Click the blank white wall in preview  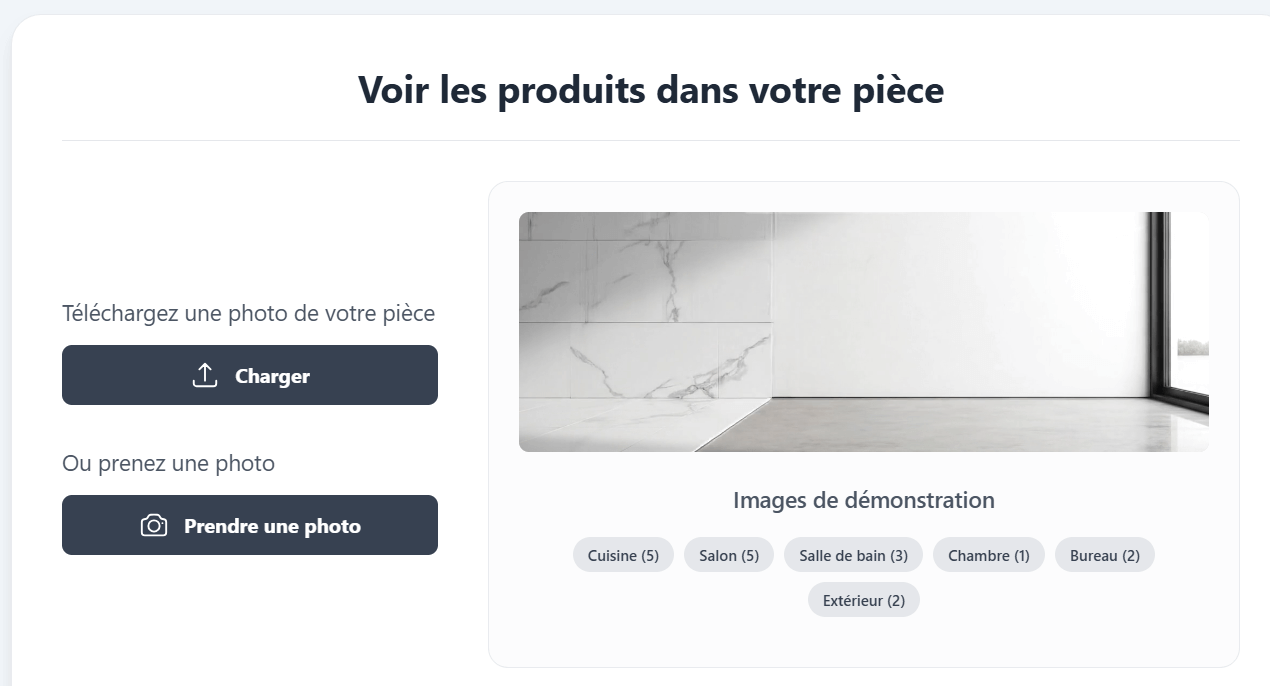[950, 300]
